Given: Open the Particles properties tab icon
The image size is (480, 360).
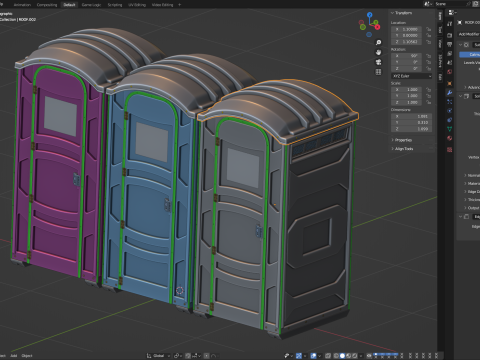Looking at the screenshot, I should coord(449,102).
